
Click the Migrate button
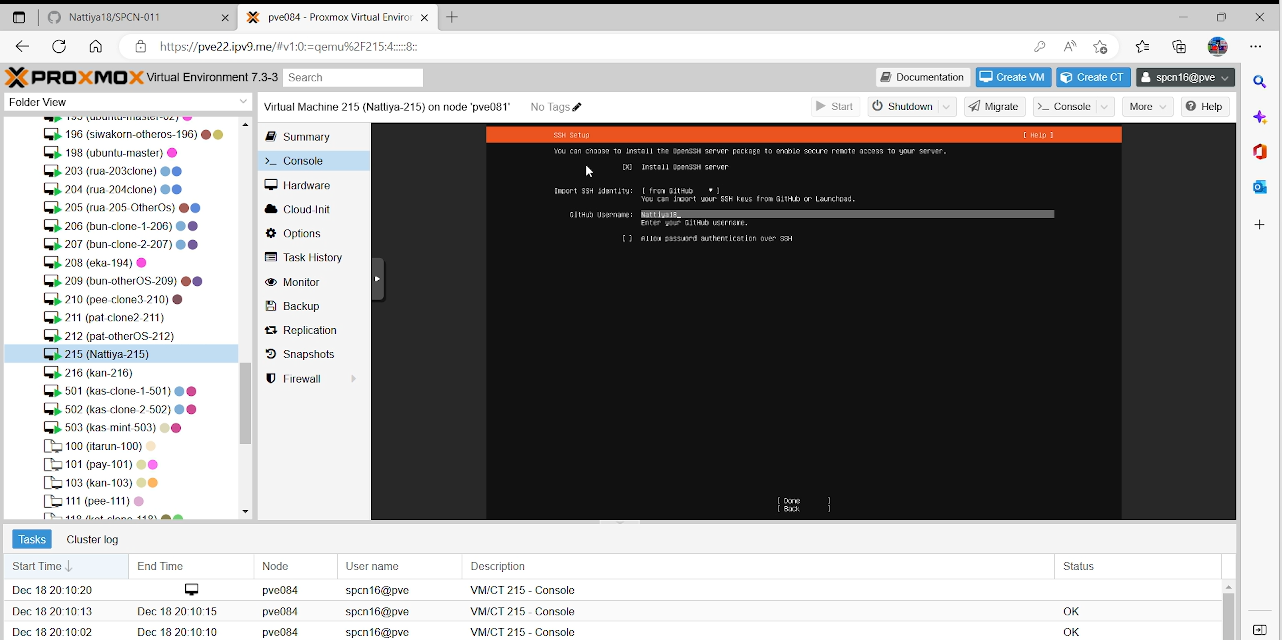tap(993, 106)
